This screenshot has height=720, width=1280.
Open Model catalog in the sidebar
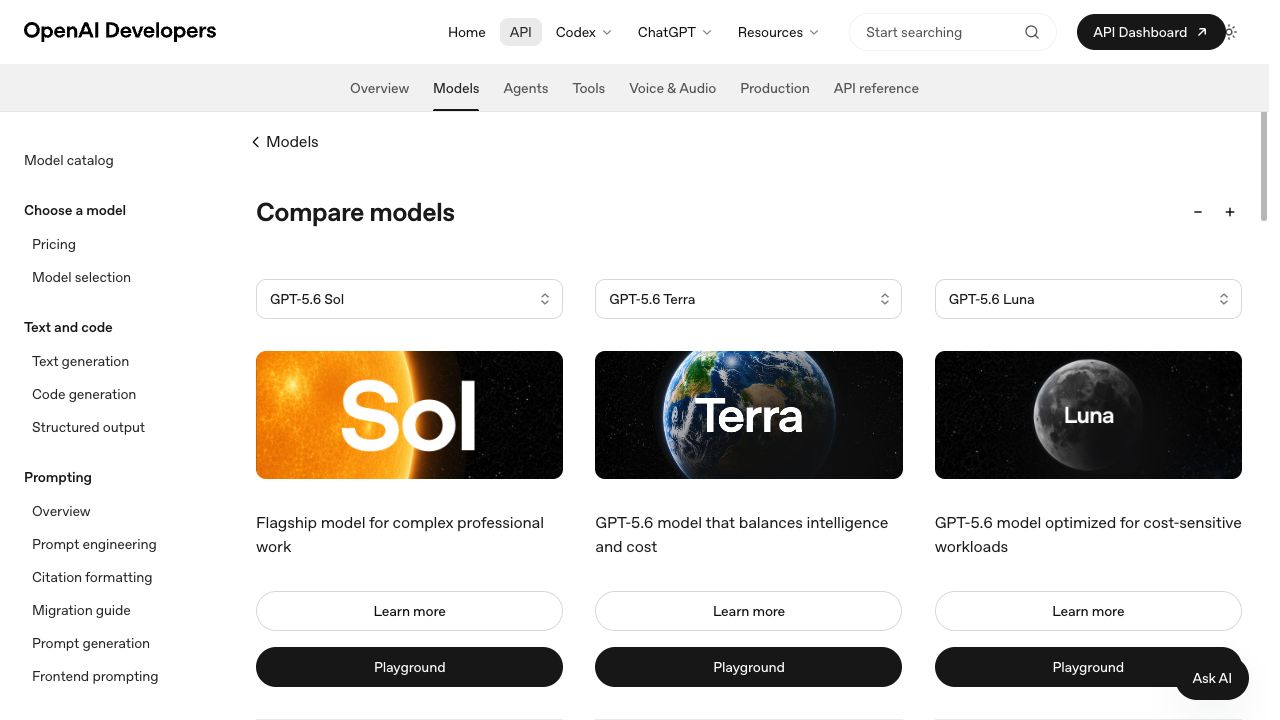pos(69,160)
